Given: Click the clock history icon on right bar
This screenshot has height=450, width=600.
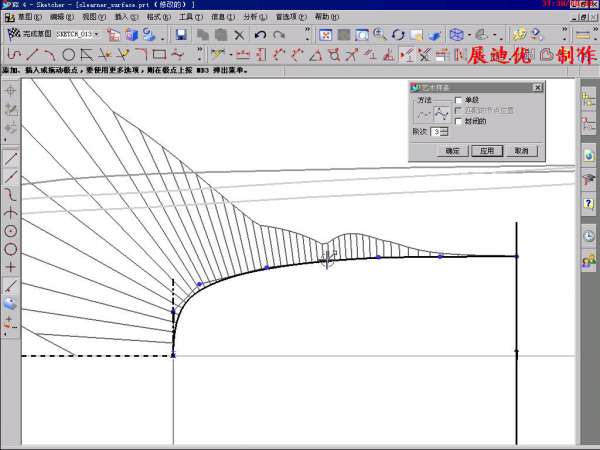Looking at the screenshot, I should click(x=589, y=236).
